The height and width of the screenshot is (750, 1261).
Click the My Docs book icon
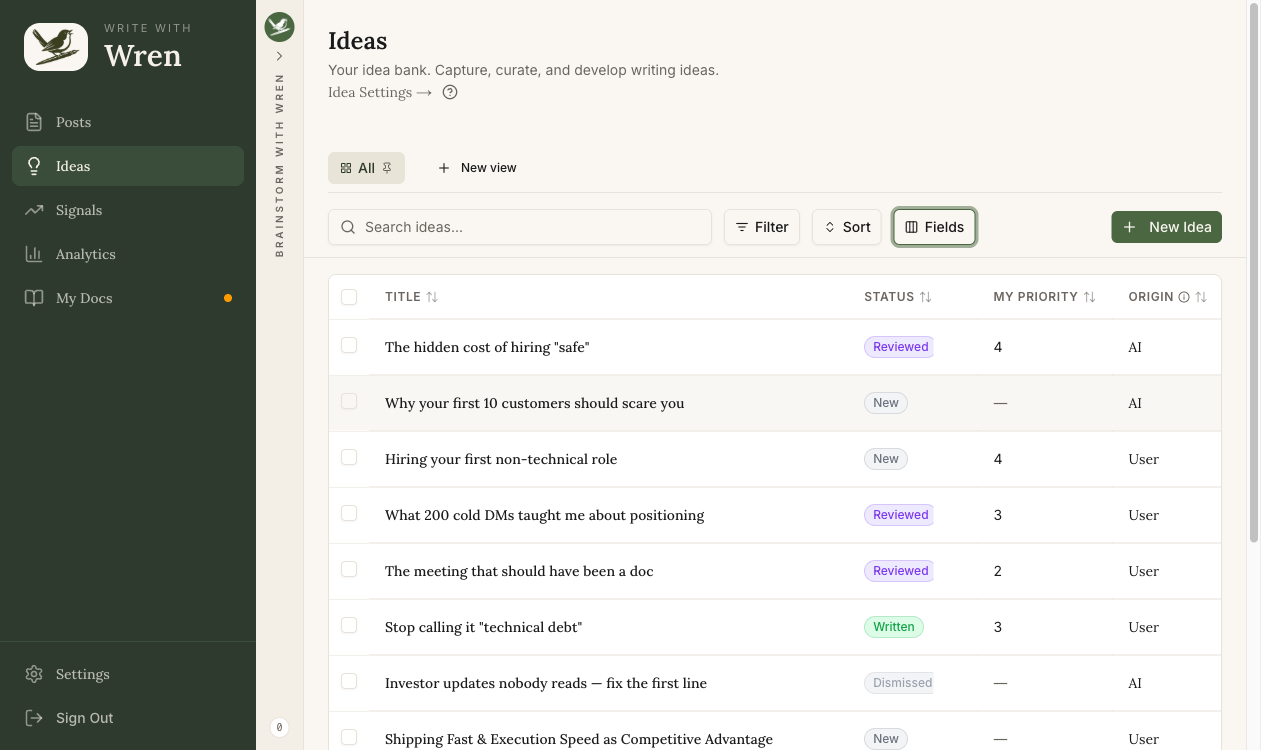point(34,298)
